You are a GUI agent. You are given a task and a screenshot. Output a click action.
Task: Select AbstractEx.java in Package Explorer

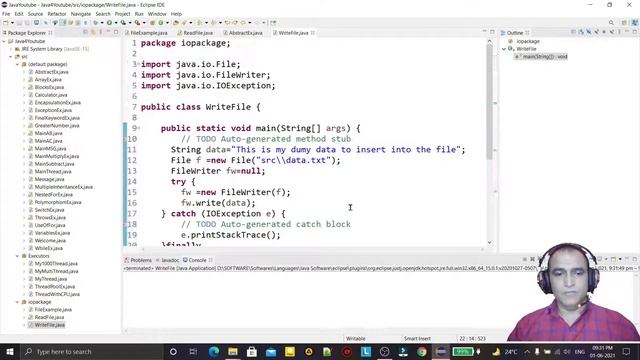pyautogui.click(x=51, y=72)
